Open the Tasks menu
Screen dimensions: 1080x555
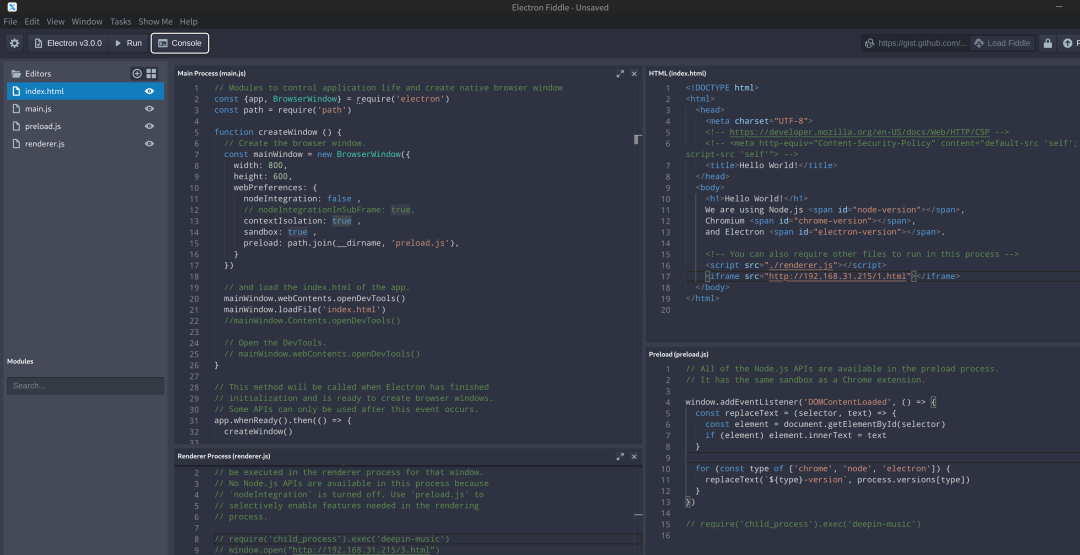pyautogui.click(x=120, y=21)
